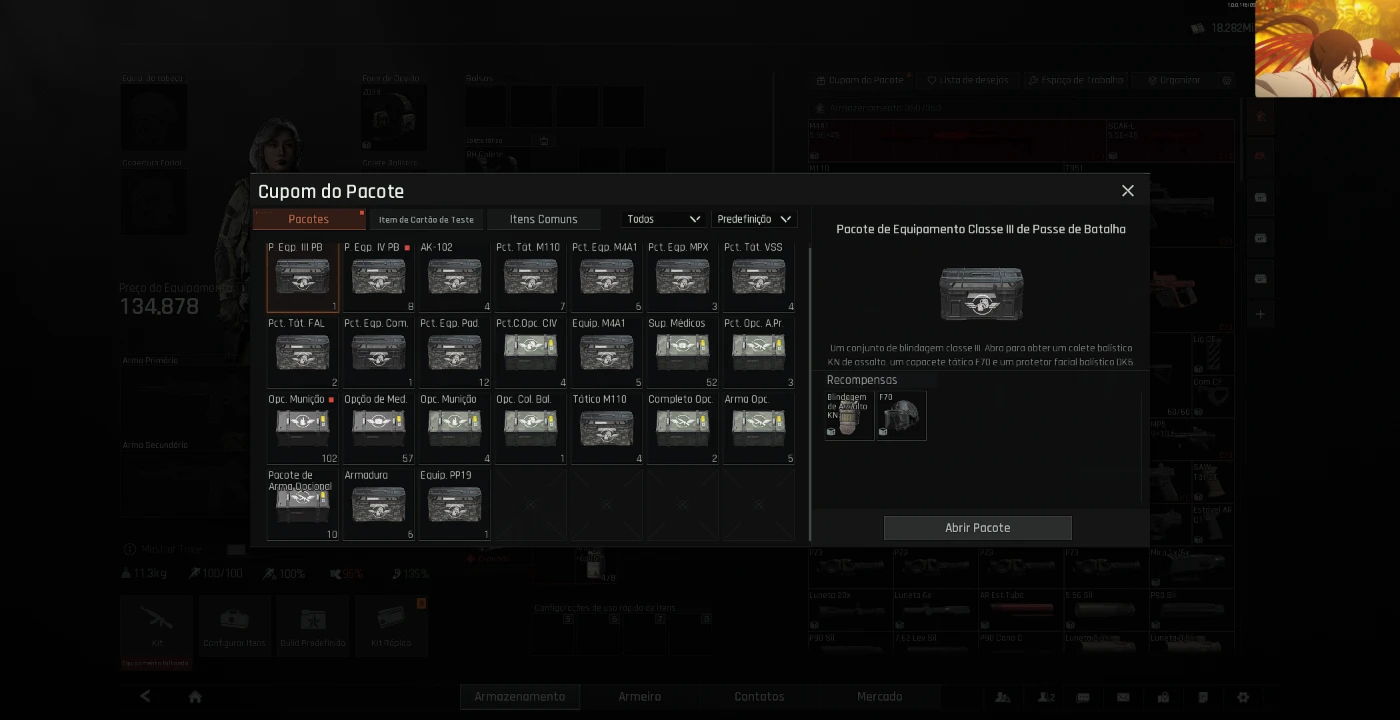Open Configurar Itens in loadout panel
This screenshot has height=720, width=1400.
235,625
